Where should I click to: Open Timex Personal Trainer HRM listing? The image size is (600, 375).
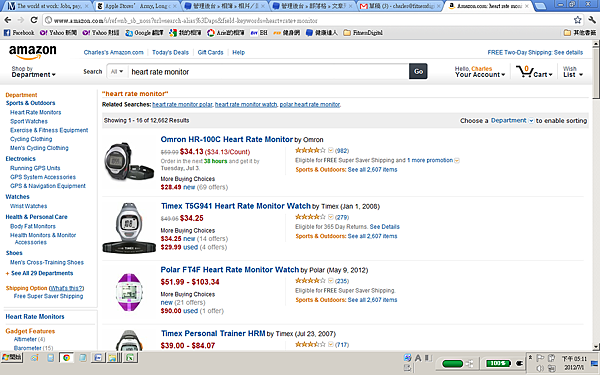(213, 333)
